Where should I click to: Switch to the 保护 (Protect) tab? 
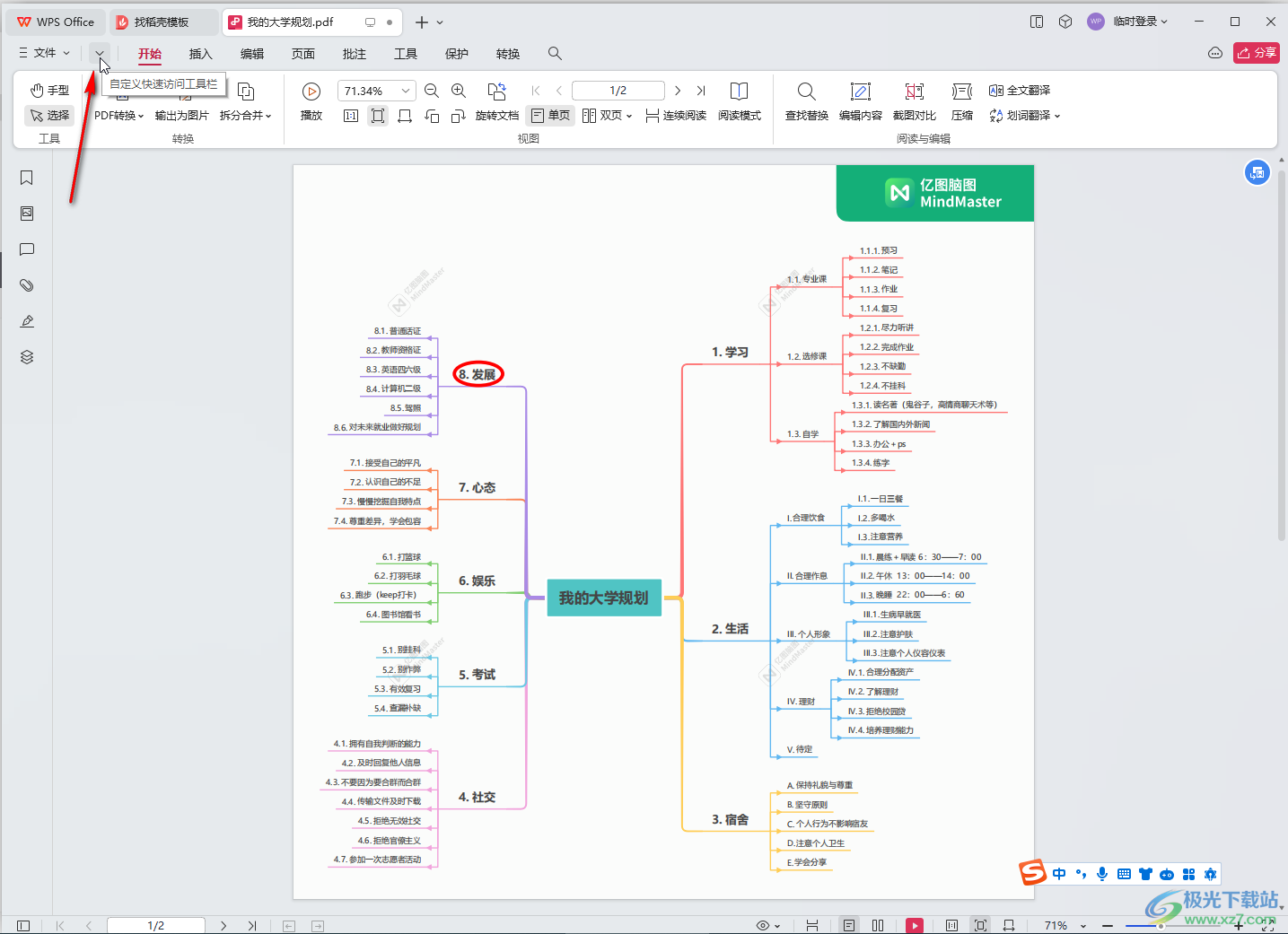[457, 54]
